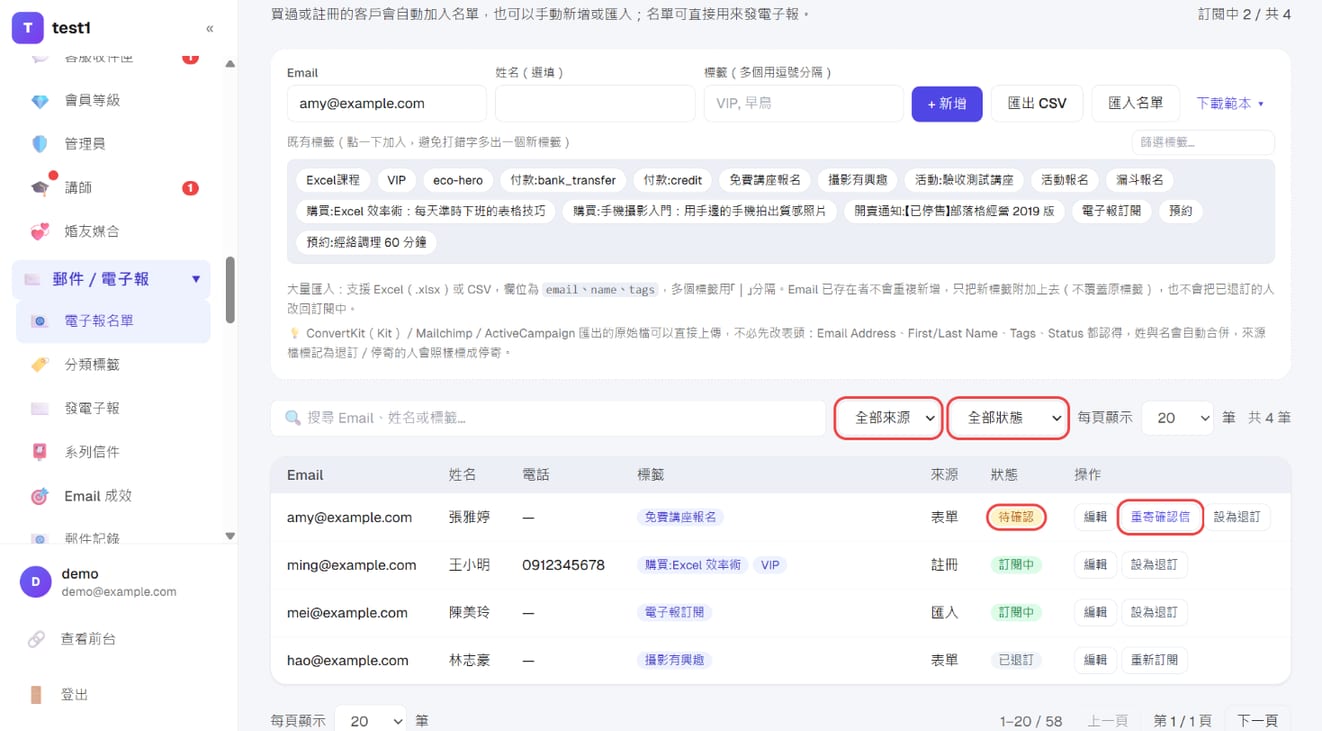Image resolution: width=1322 pixels, height=731 pixels.
Task: Click the envelope icon beside 發電子報
Action: 40,408
